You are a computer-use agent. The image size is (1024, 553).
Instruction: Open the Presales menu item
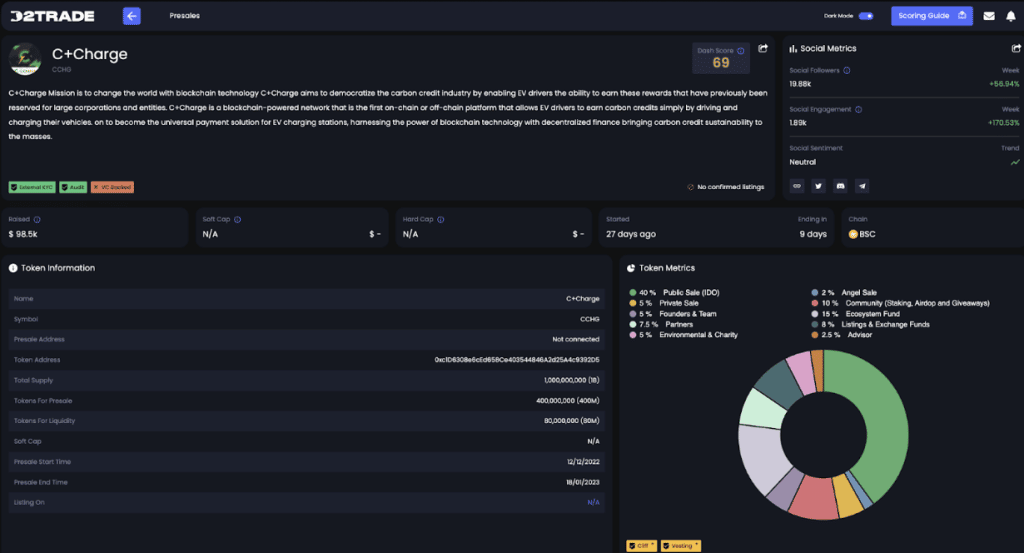[x=185, y=16]
